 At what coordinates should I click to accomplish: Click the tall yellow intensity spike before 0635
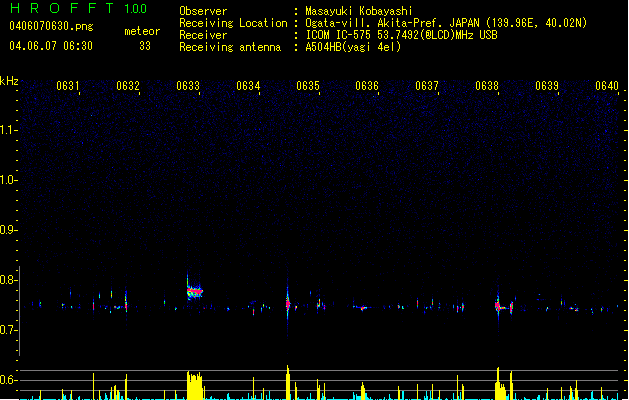click(x=288, y=382)
